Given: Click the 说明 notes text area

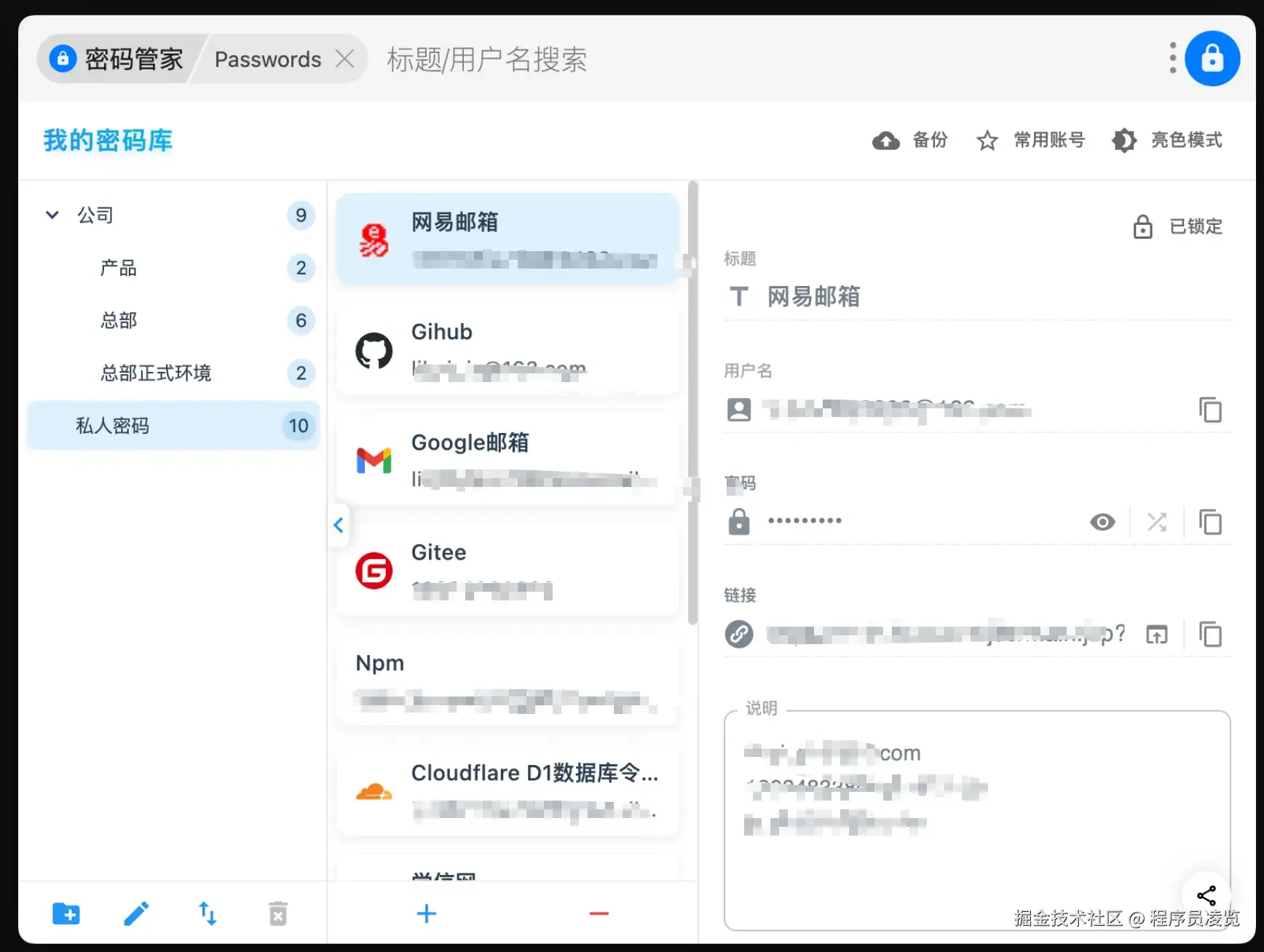Looking at the screenshot, I should pos(977,821).
